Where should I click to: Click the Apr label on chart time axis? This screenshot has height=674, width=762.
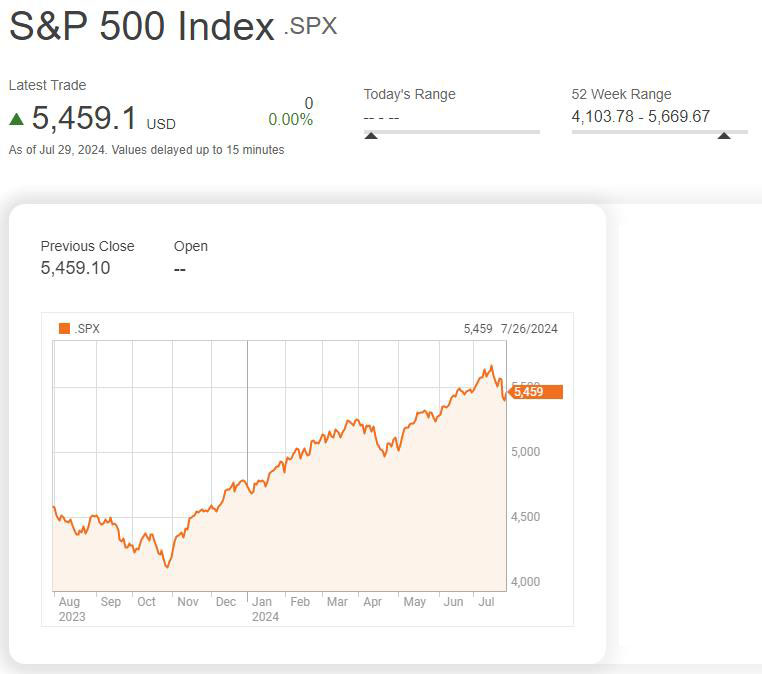pos(373,602)
